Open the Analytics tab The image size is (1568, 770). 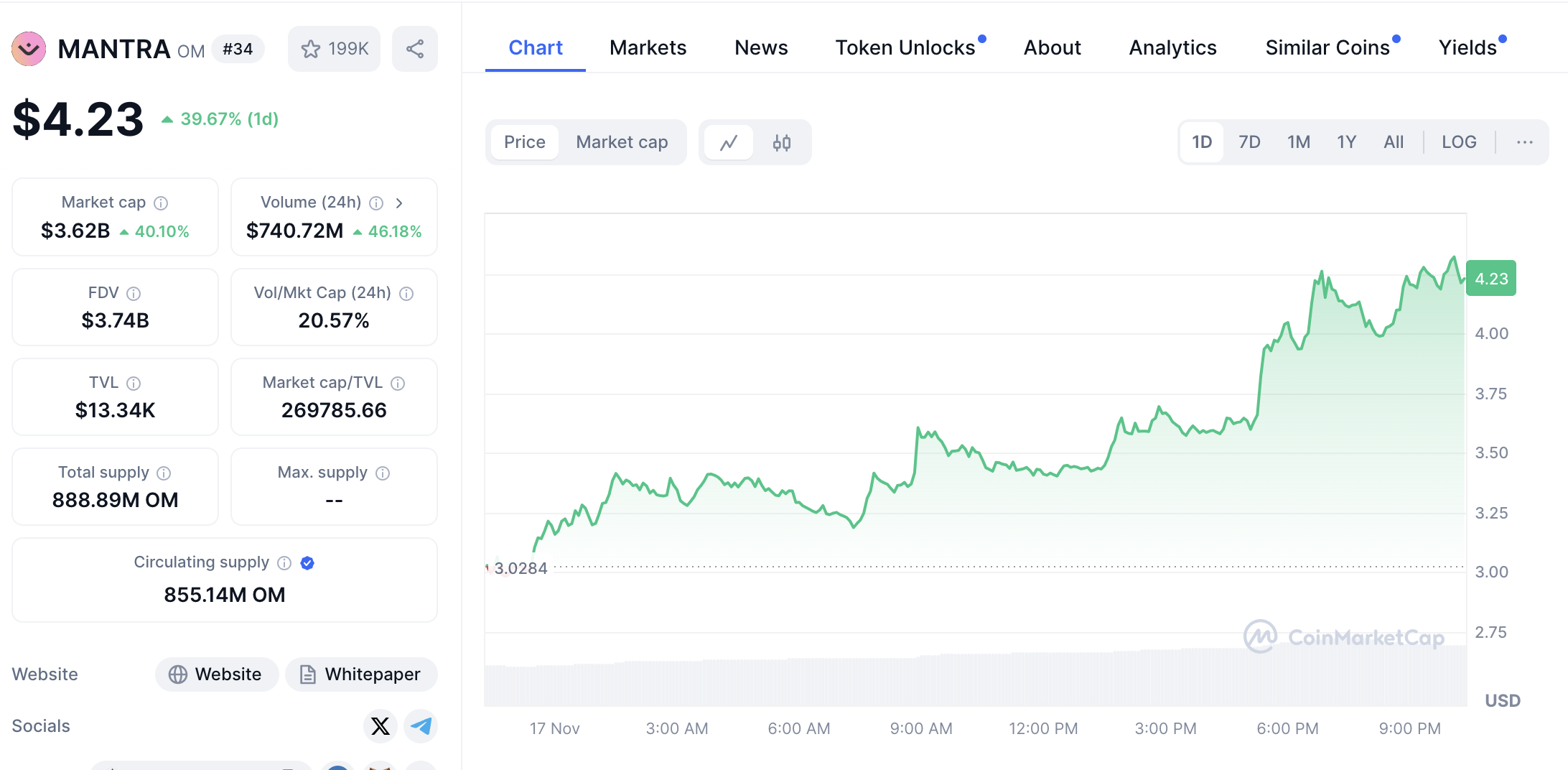(x=1172, y=48)
